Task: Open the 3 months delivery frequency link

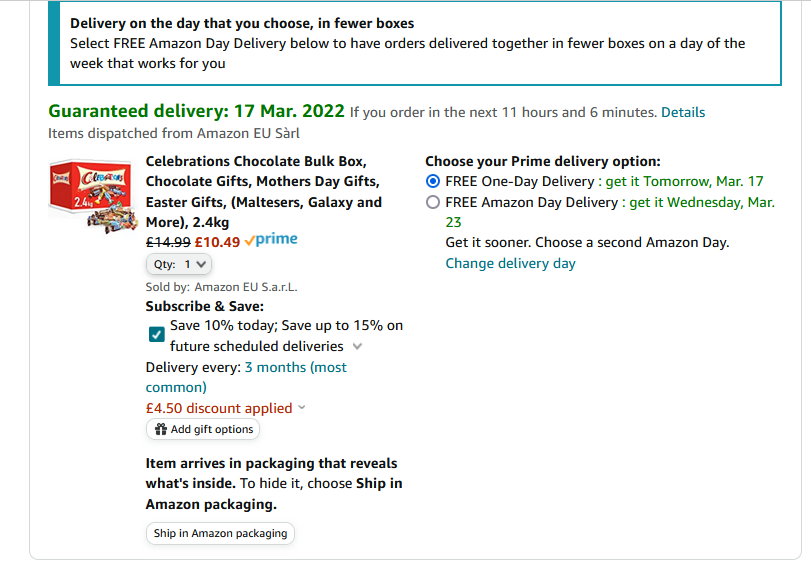Action: point(246,377)
